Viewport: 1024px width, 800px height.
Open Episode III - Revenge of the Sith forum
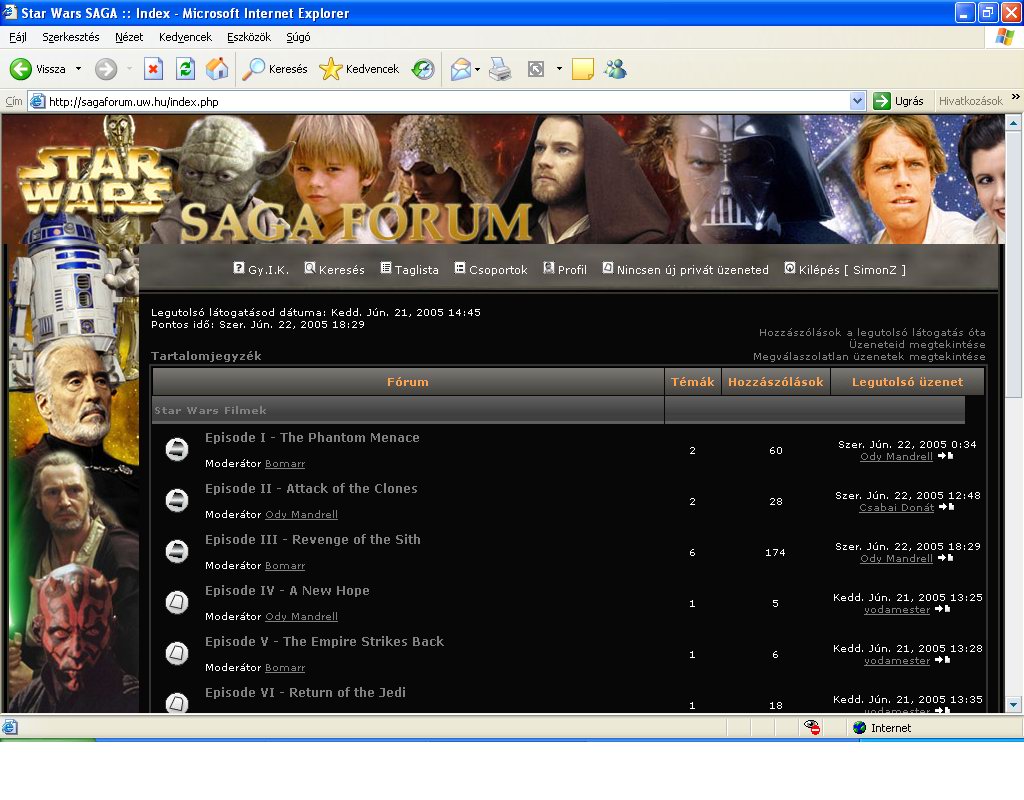point(313,539)
